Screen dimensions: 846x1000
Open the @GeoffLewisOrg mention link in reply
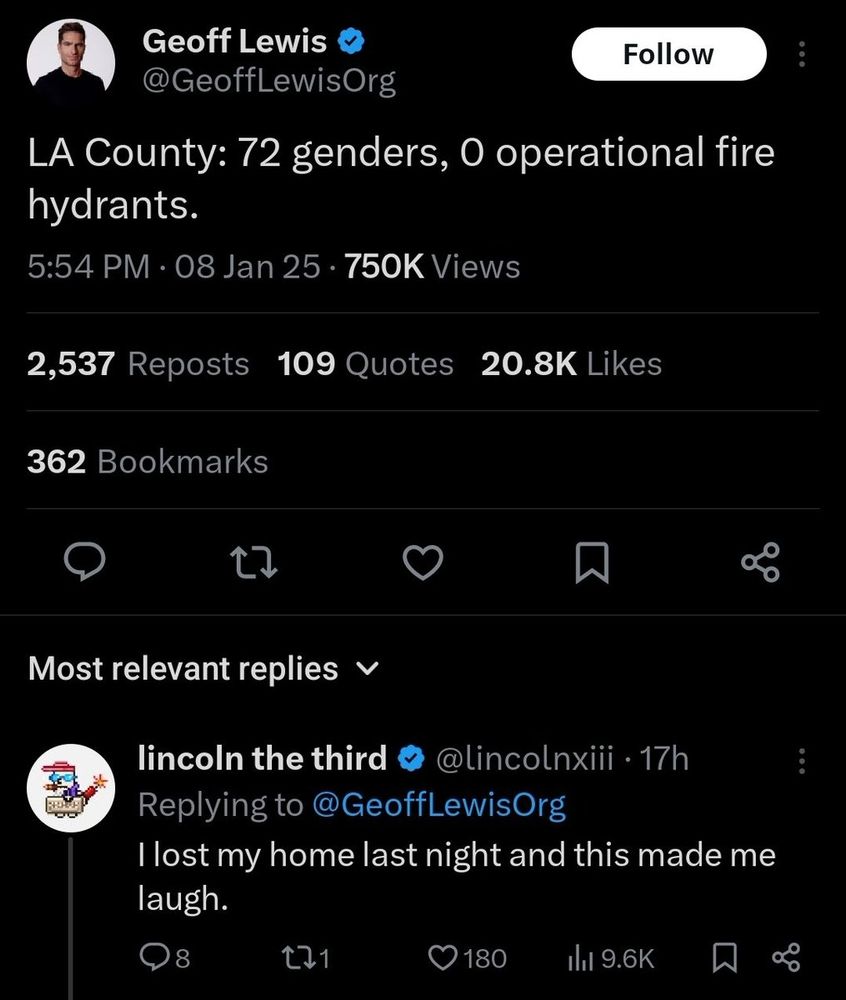coord(439,805)
